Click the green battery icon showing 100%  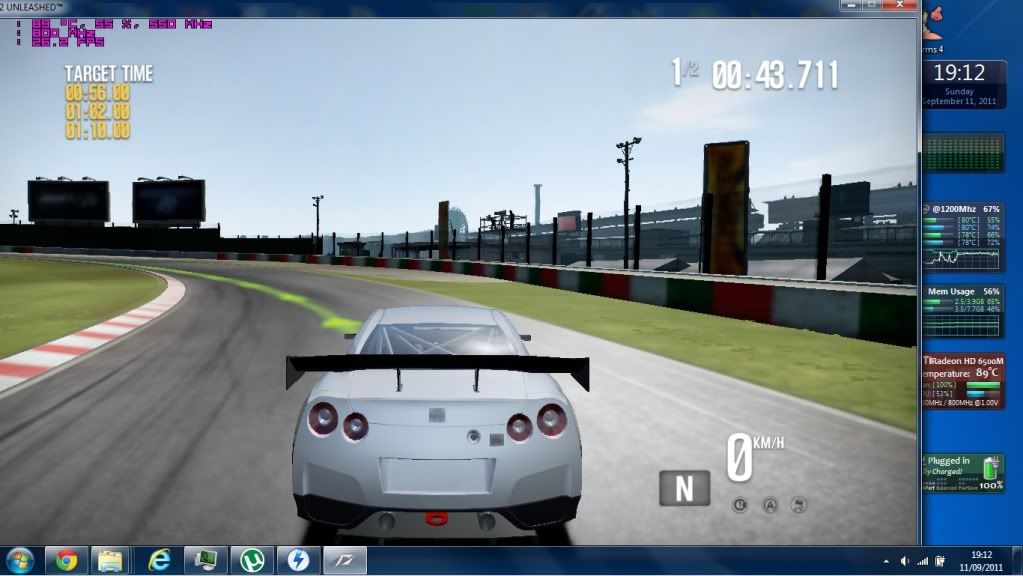990,468
